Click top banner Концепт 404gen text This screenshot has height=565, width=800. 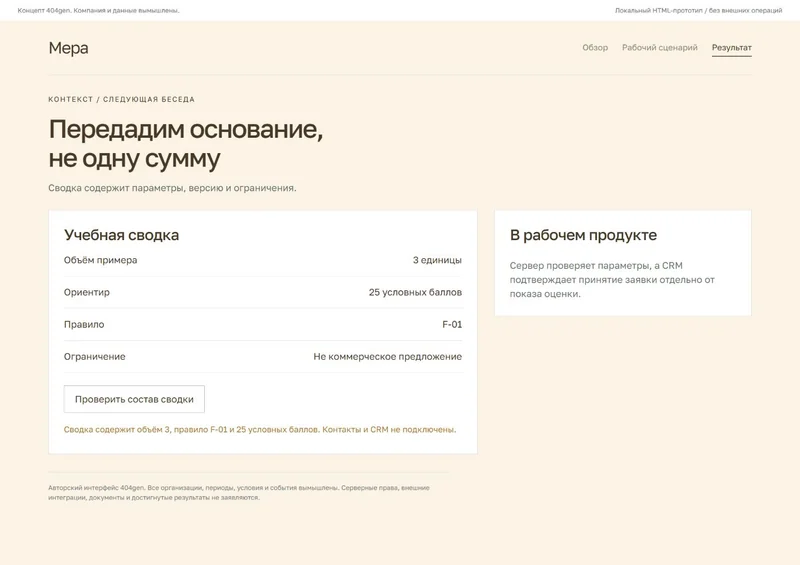coord(98,10)
